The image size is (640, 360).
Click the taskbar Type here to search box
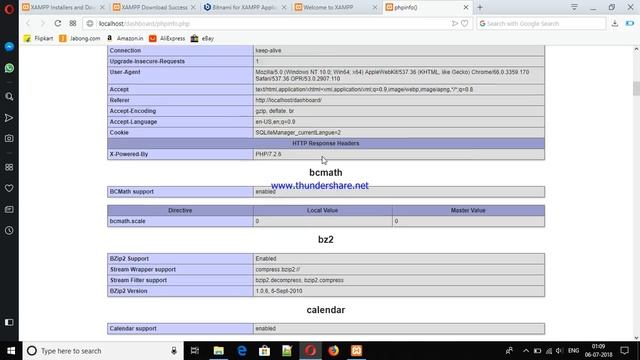[x=102, y=351]
